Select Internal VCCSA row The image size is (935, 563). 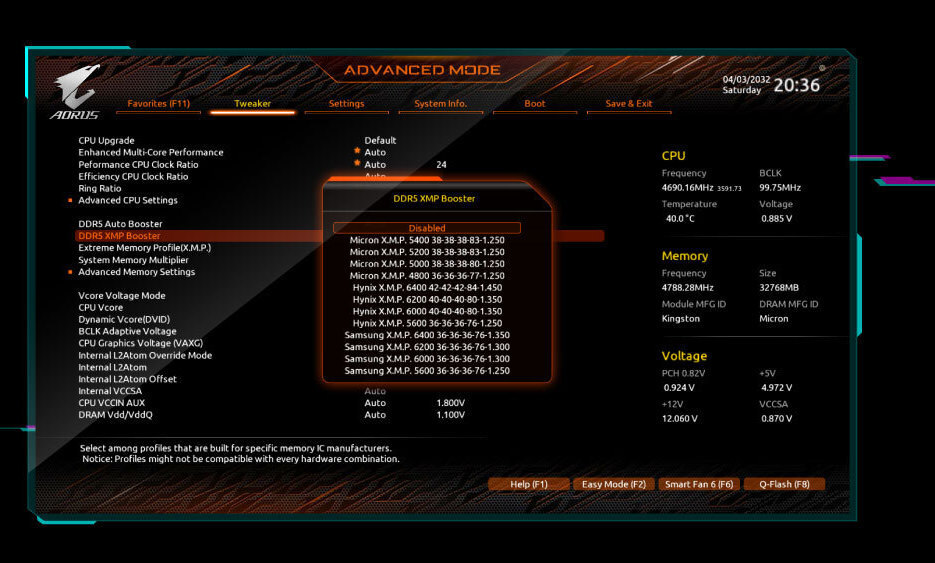pos(110,391)
